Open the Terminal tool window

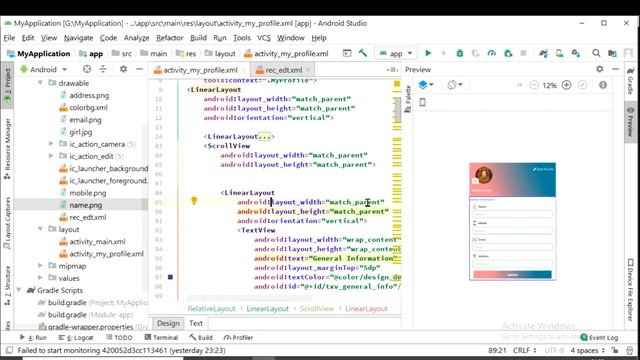161,338
